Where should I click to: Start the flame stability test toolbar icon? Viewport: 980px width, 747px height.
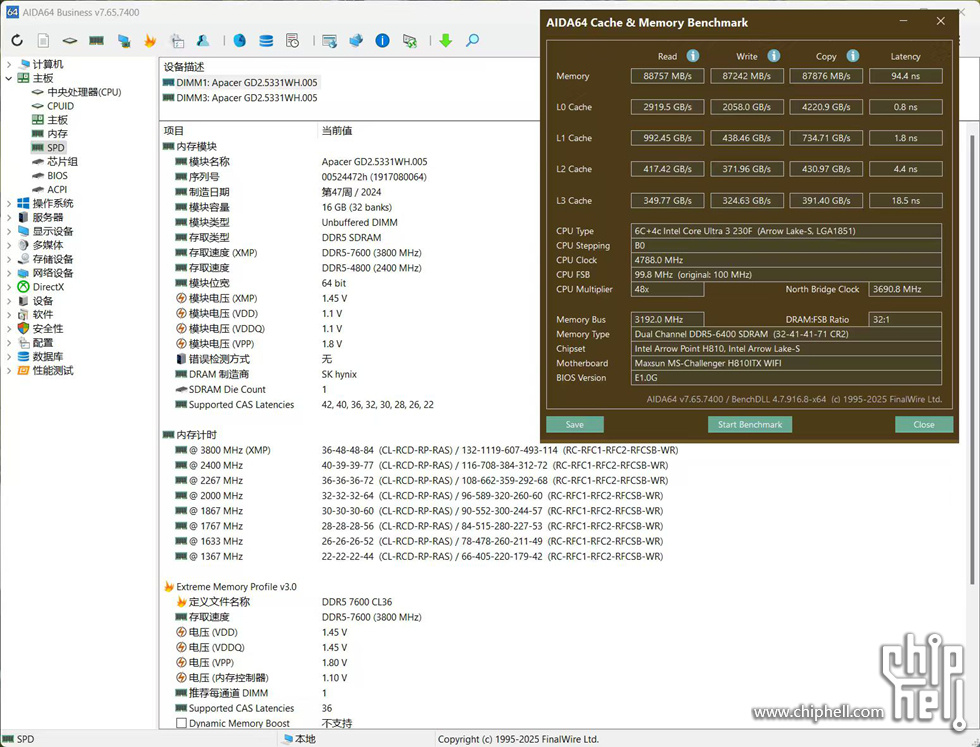pyautogui.click(x=150, y=41)
